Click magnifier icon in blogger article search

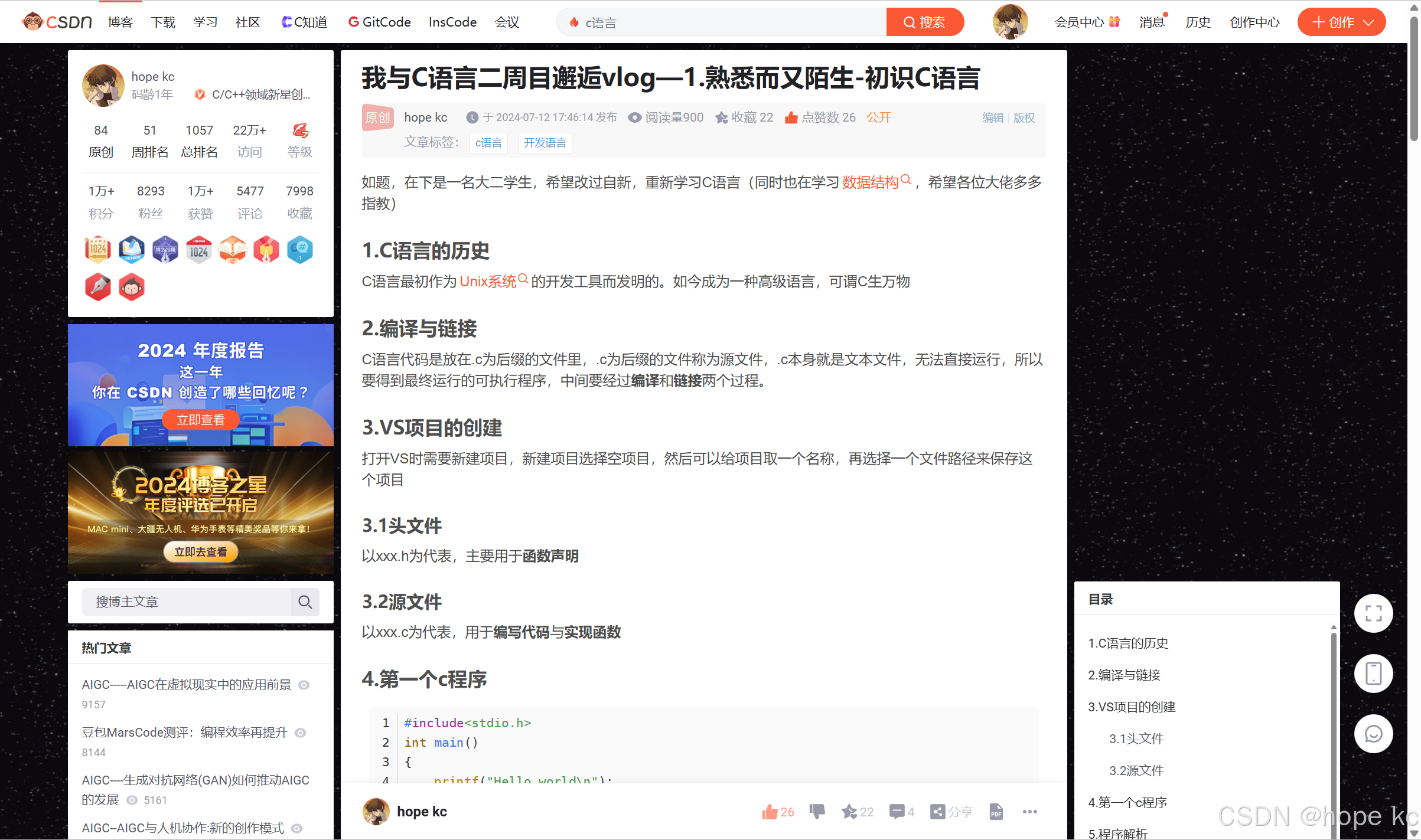[x=305, y=602]
